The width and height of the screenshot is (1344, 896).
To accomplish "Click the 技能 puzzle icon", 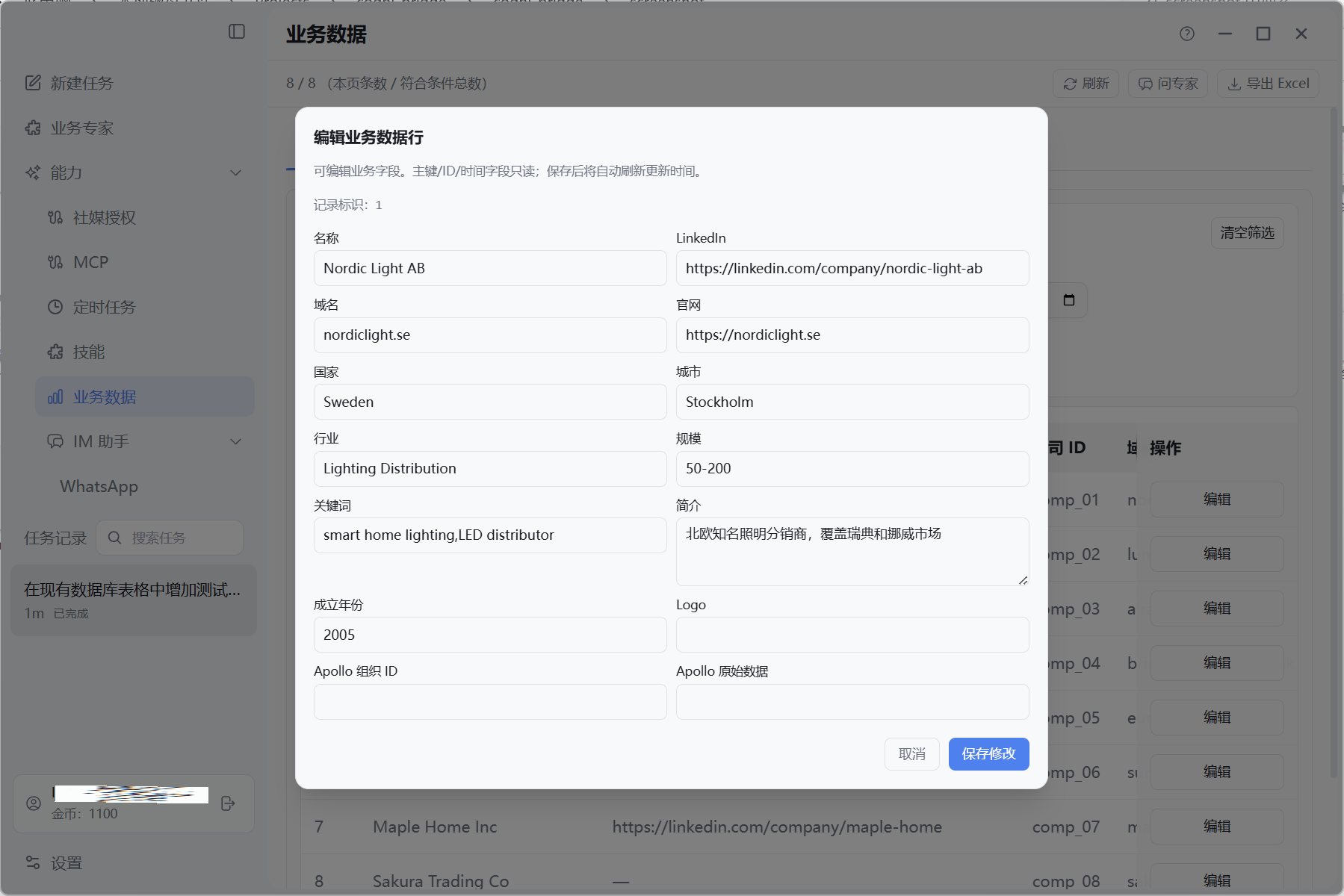I will (x=55, y=352).
